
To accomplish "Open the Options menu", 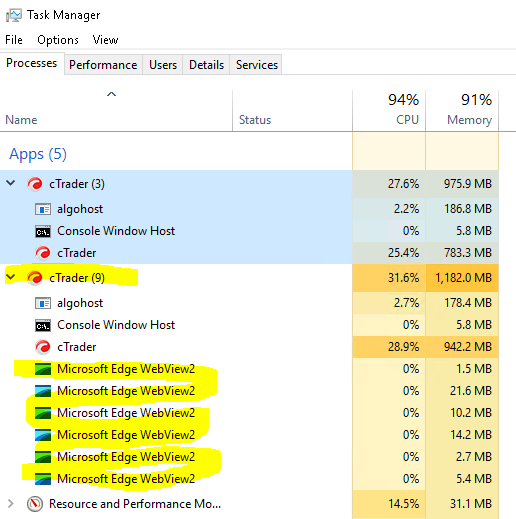I will [x=58, y=40].
